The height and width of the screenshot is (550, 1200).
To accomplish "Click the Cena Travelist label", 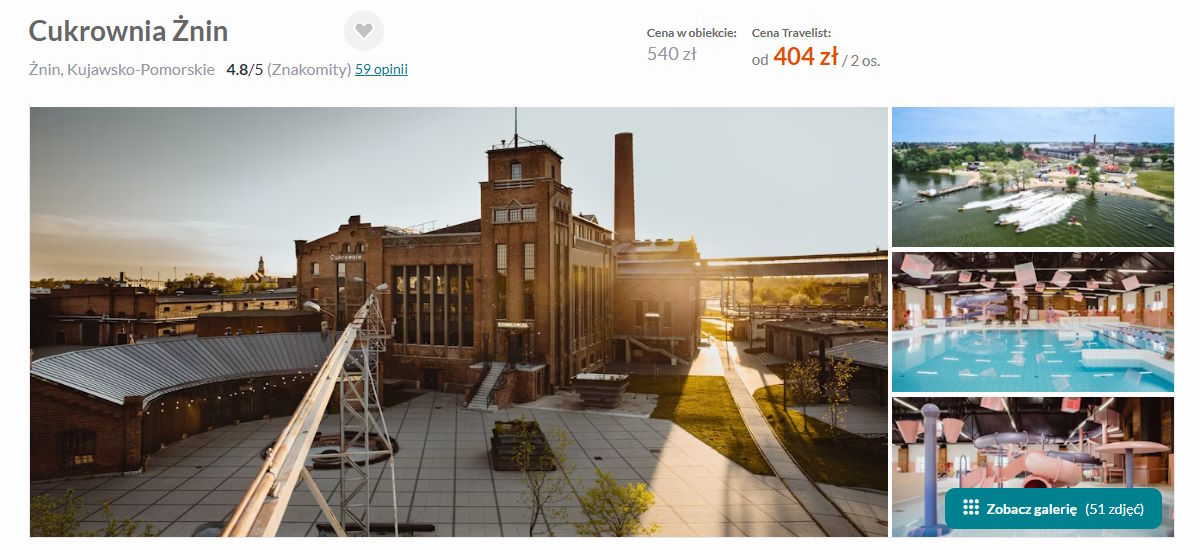I will [x=791, y=33].
